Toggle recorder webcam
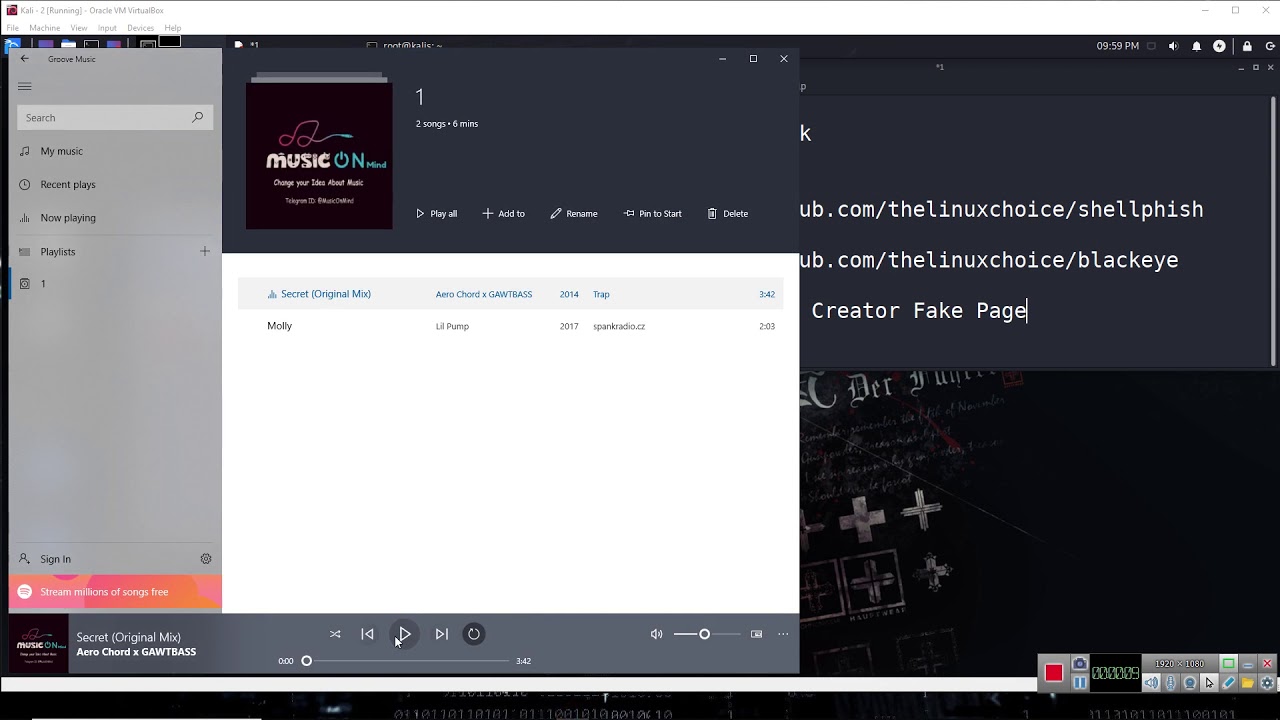Image resolution: width=1280 pixels, height=720 pixels. pos(1190,683)
